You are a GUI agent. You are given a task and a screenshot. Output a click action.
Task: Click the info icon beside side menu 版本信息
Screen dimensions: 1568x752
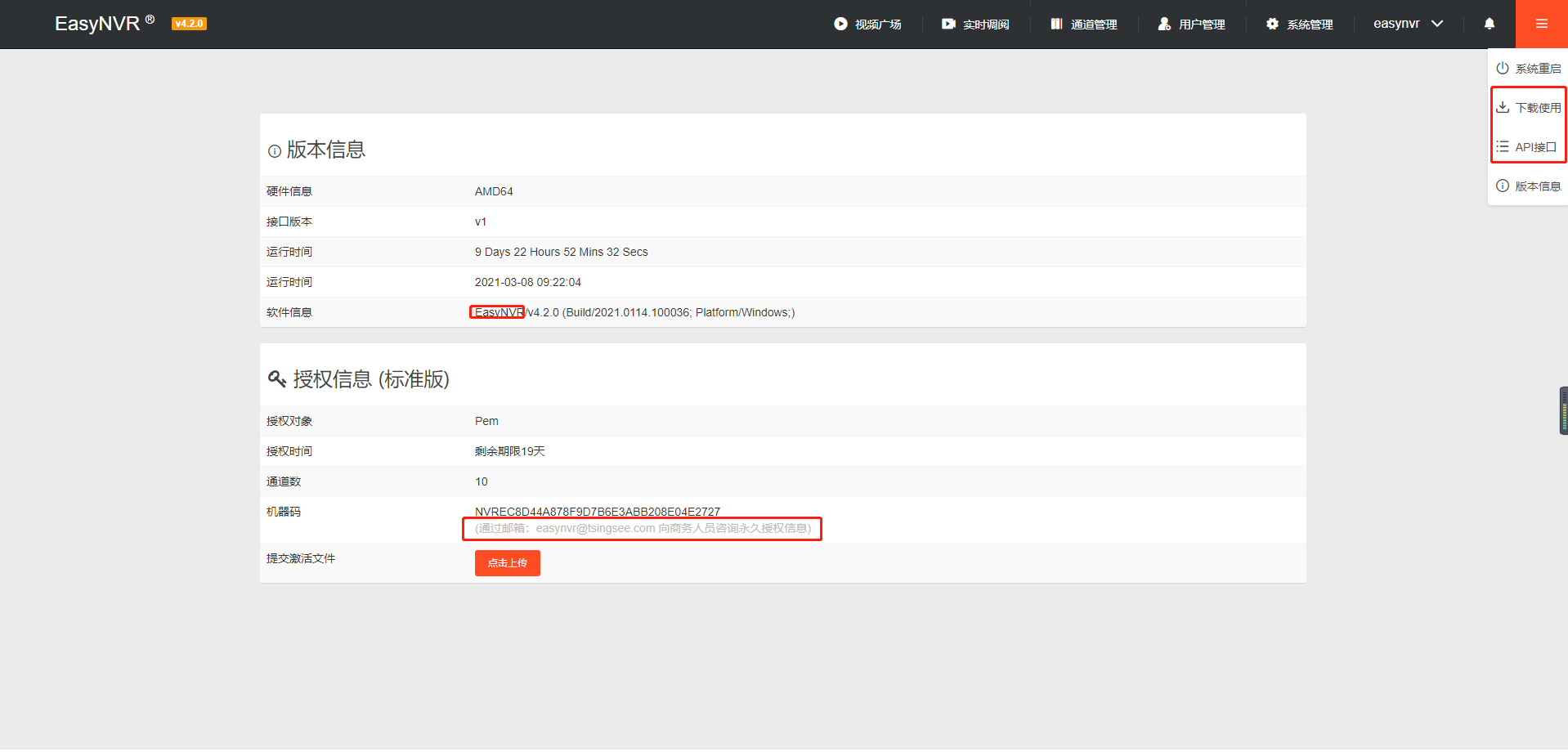[1503, 186]
